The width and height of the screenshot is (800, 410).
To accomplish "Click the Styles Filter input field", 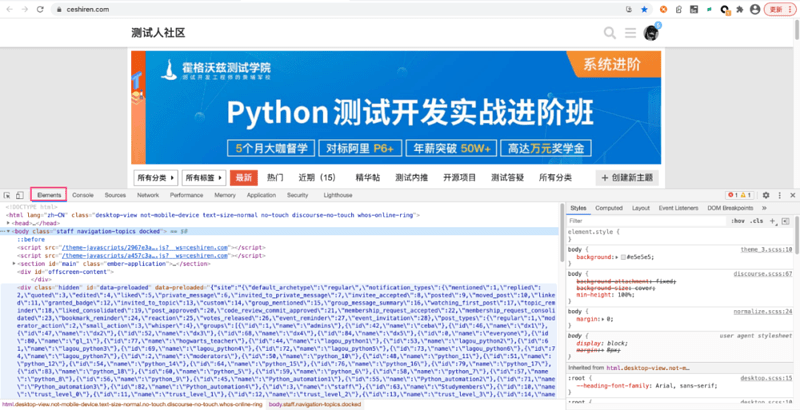I will (x=646, y=221).
